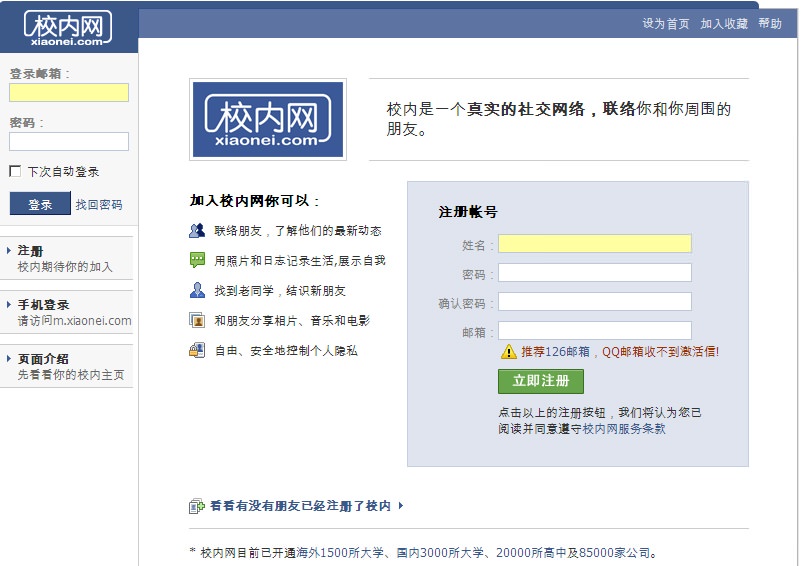The width and height of the screenshot is (802, 566).
Task: Click the 找回密码 link
Action: 99,205
